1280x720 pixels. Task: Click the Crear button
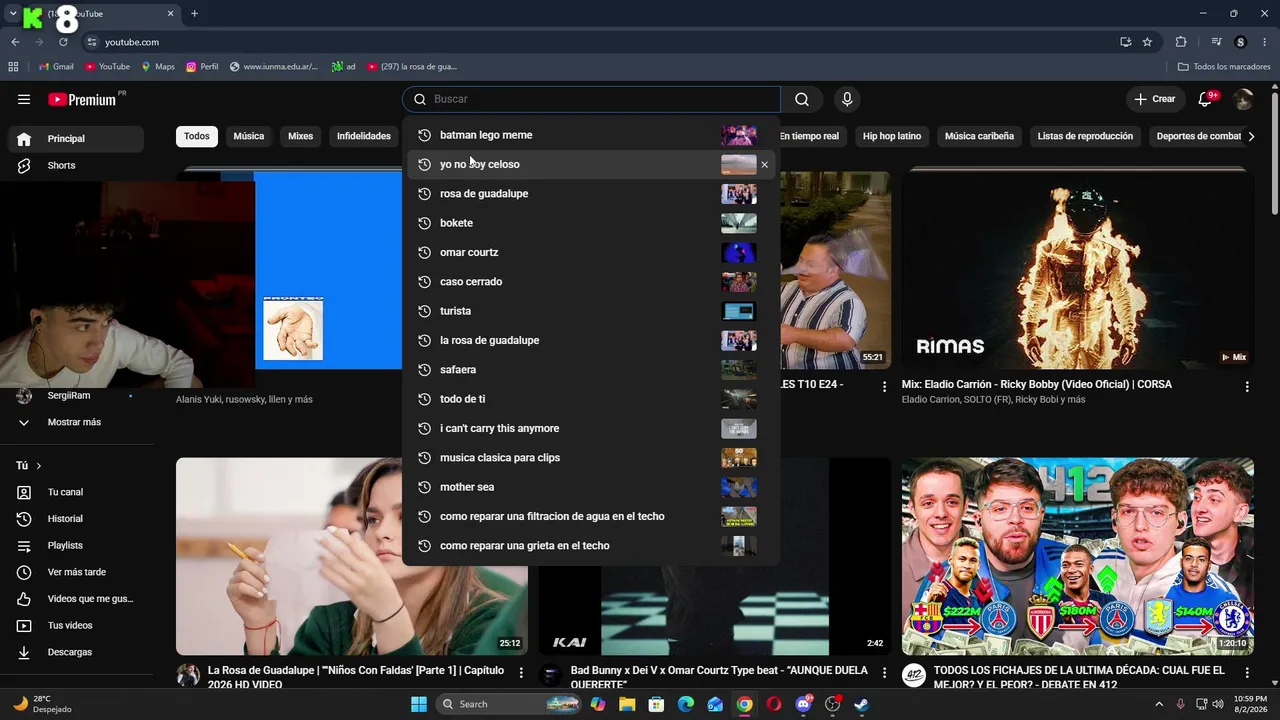(1155, 99)
